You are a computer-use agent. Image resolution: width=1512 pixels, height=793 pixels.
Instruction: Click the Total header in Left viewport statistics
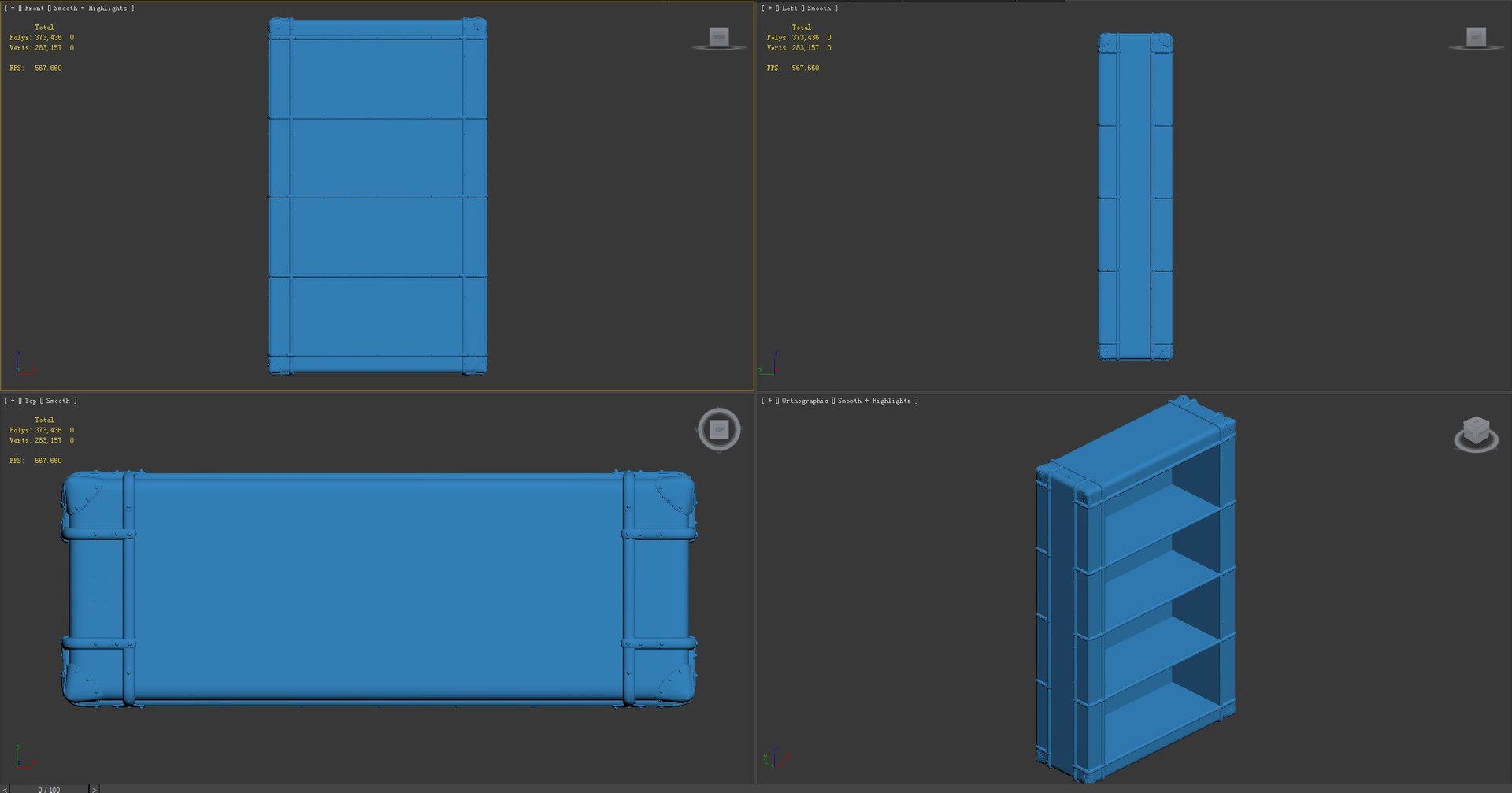click(802, 27)
